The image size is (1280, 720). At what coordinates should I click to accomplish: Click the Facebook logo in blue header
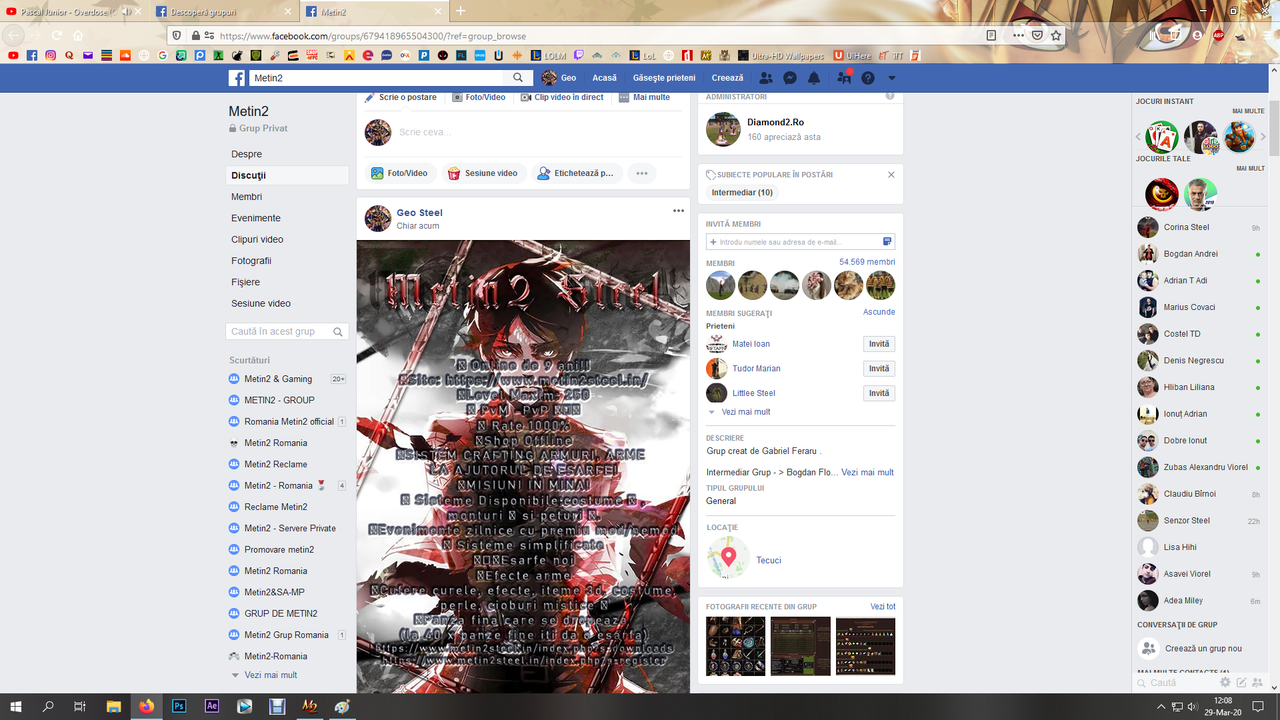[237, 78]
